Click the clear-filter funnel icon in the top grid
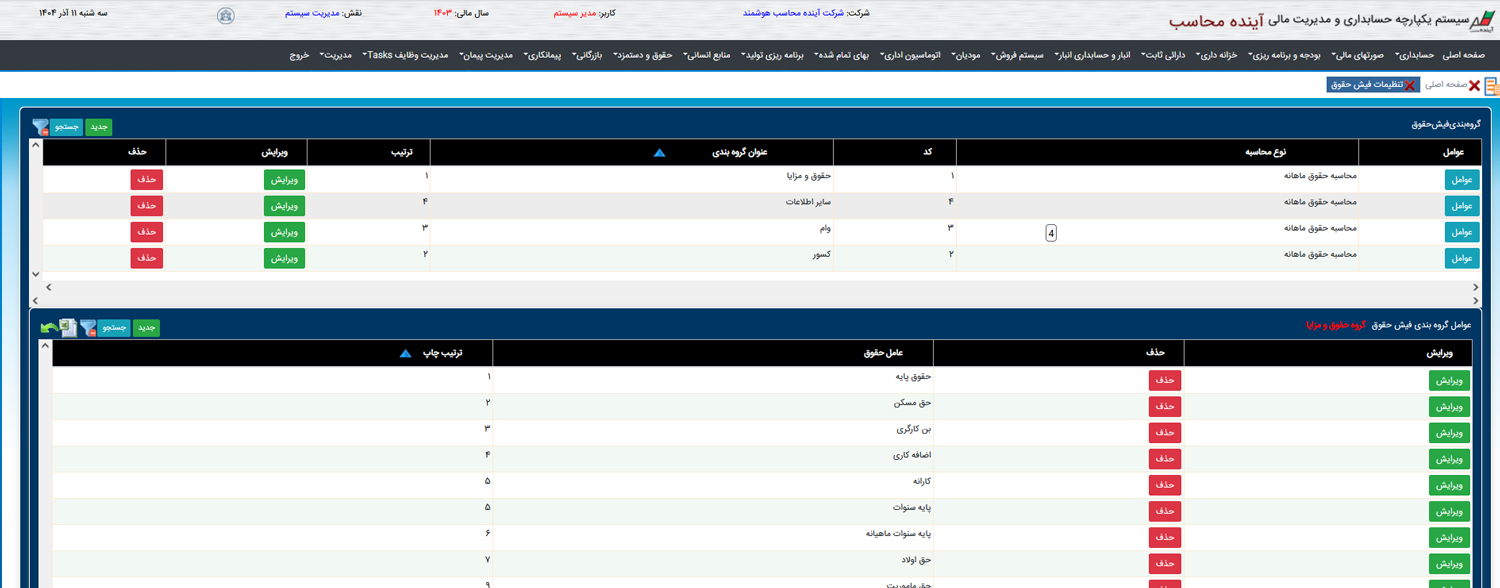This screenshot has width=1500, height=588. tap(40, 127)
